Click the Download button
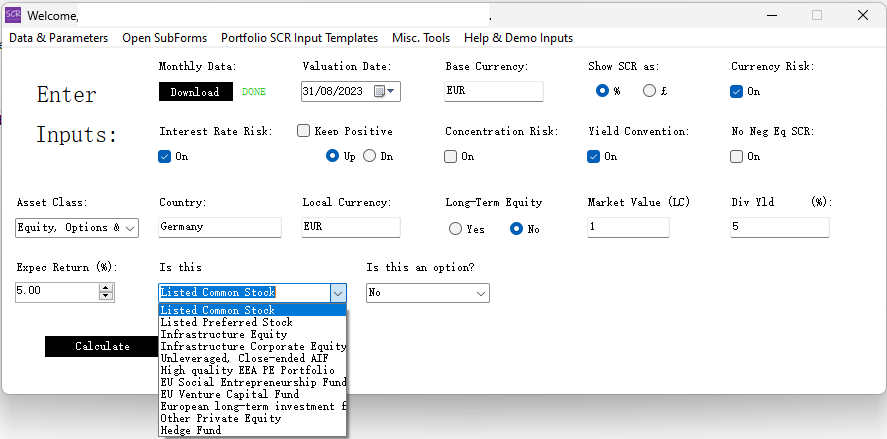This screenshot has height=439, width=887. [x=195, y=92]
